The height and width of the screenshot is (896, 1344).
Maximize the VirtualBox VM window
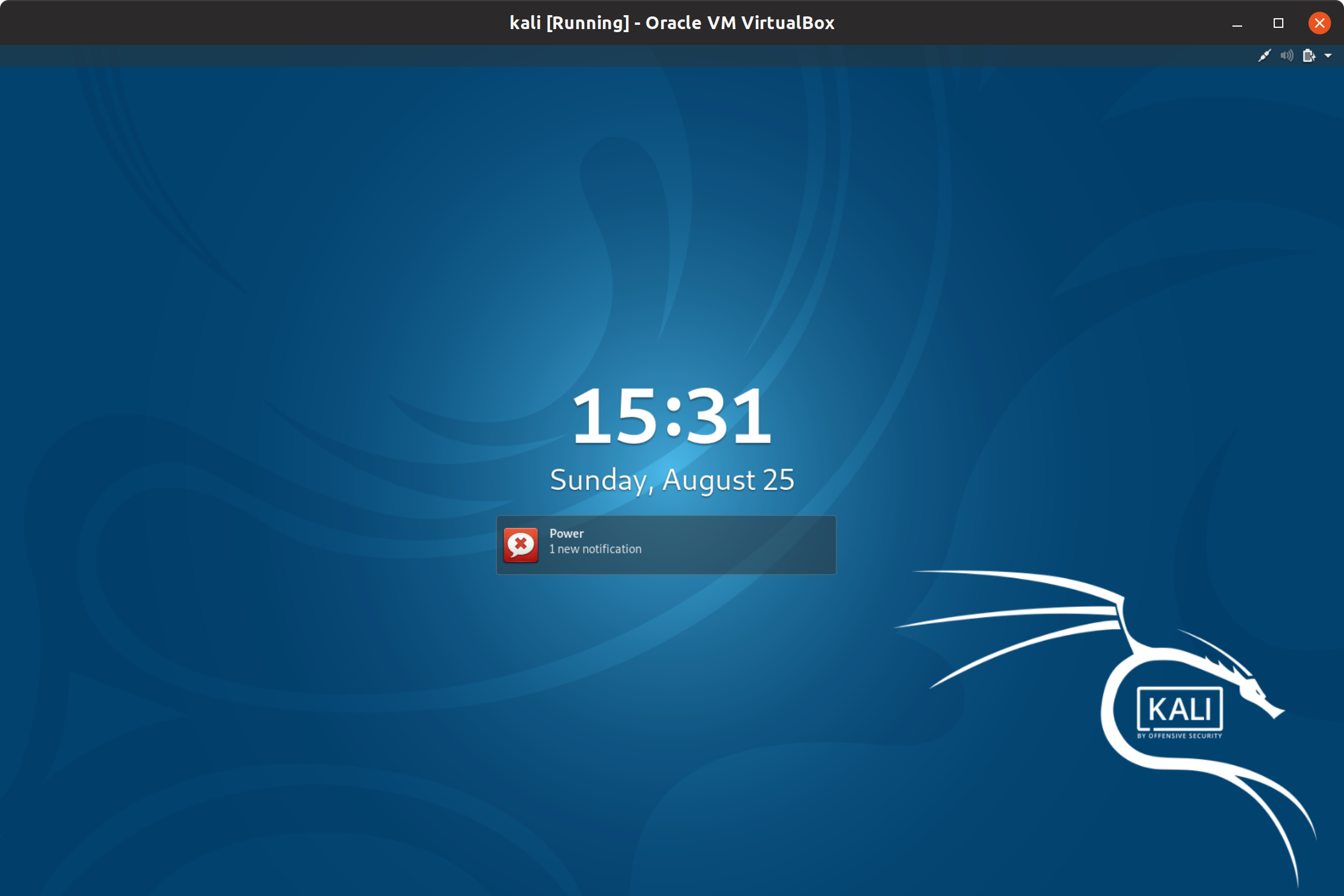(x=1278, y=23)
